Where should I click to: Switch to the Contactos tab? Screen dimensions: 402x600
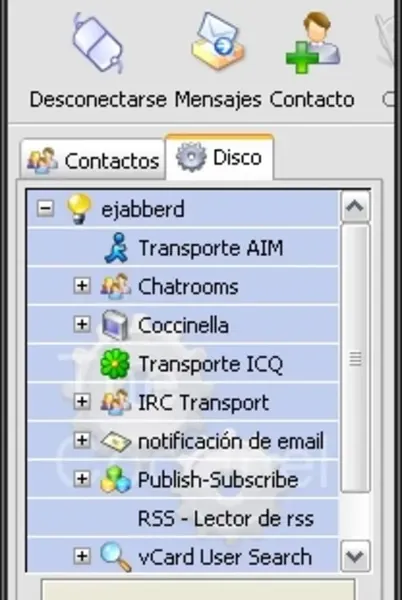[x=93, y=160]
